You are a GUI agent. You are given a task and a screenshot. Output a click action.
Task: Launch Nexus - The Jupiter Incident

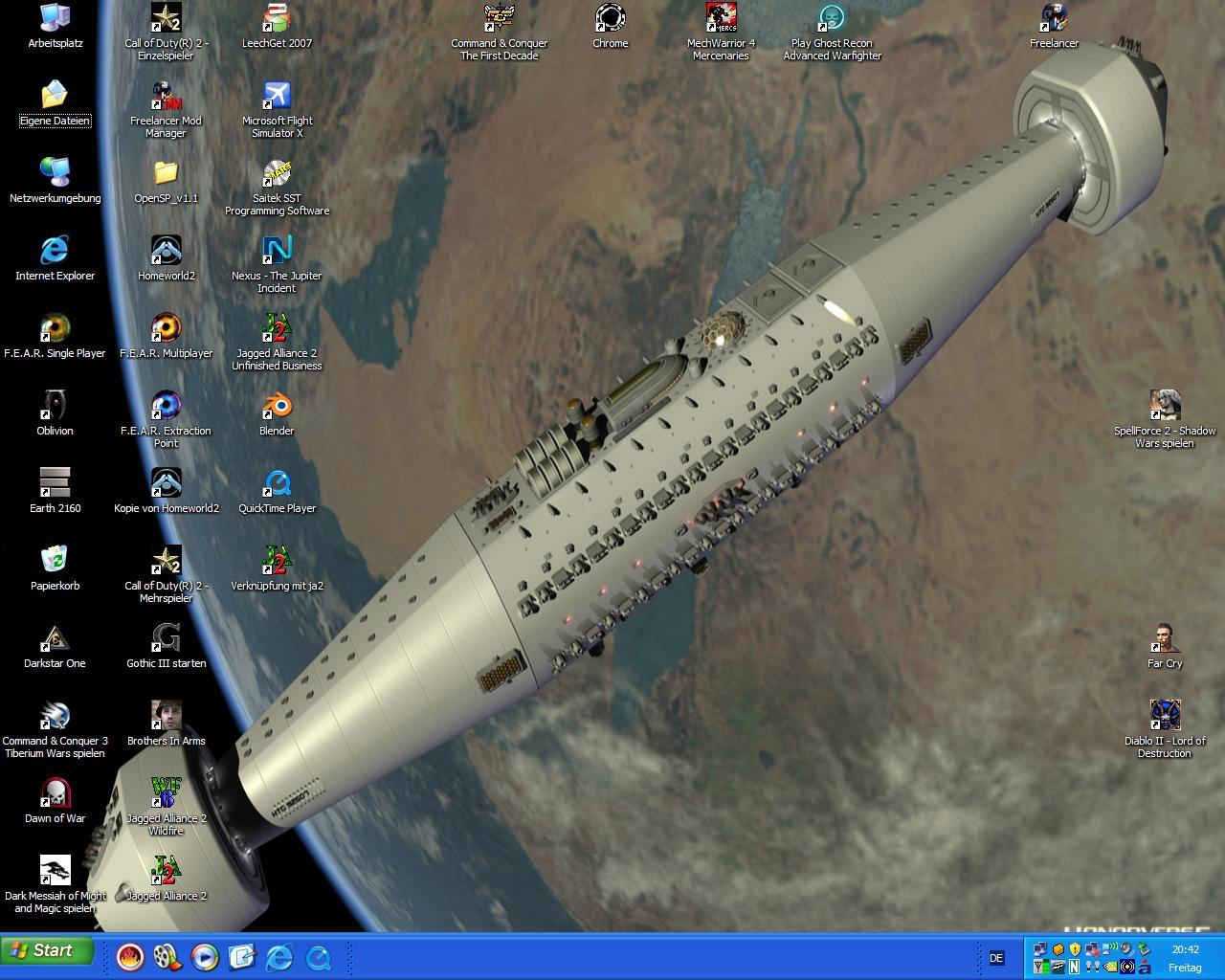pyautogui.click(x=277, y=252)
